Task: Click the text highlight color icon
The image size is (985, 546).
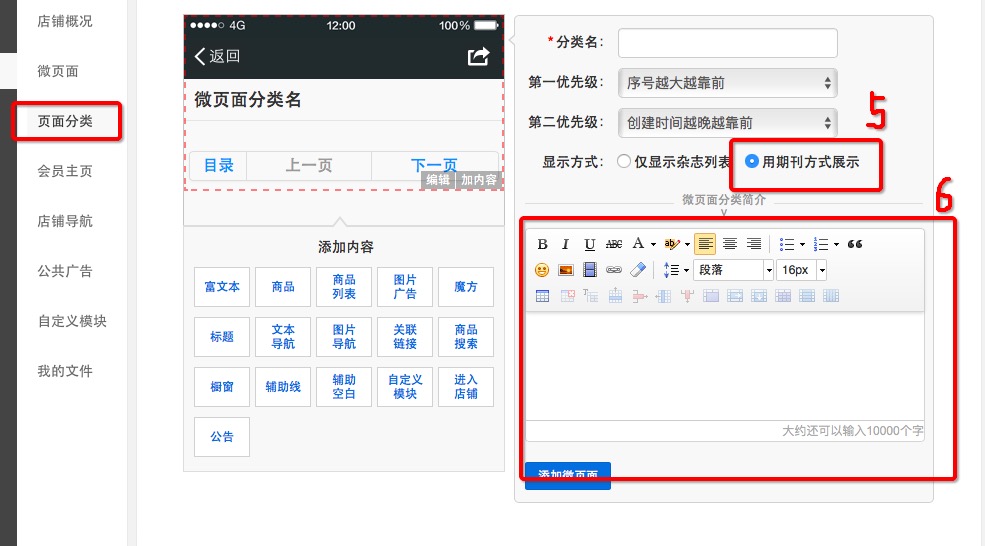Action: click(672, 244)
